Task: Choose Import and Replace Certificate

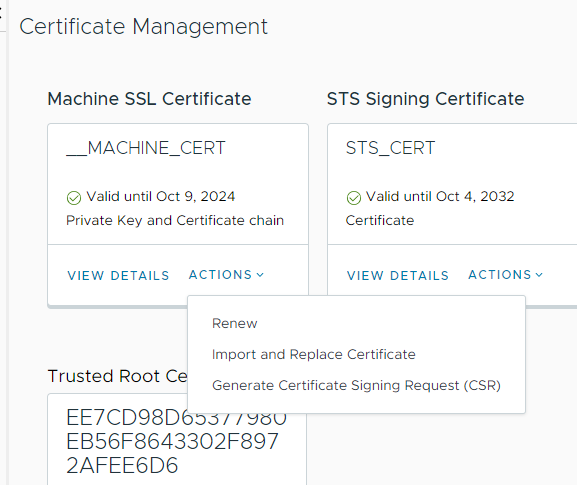Action: (x=314, y=354)
